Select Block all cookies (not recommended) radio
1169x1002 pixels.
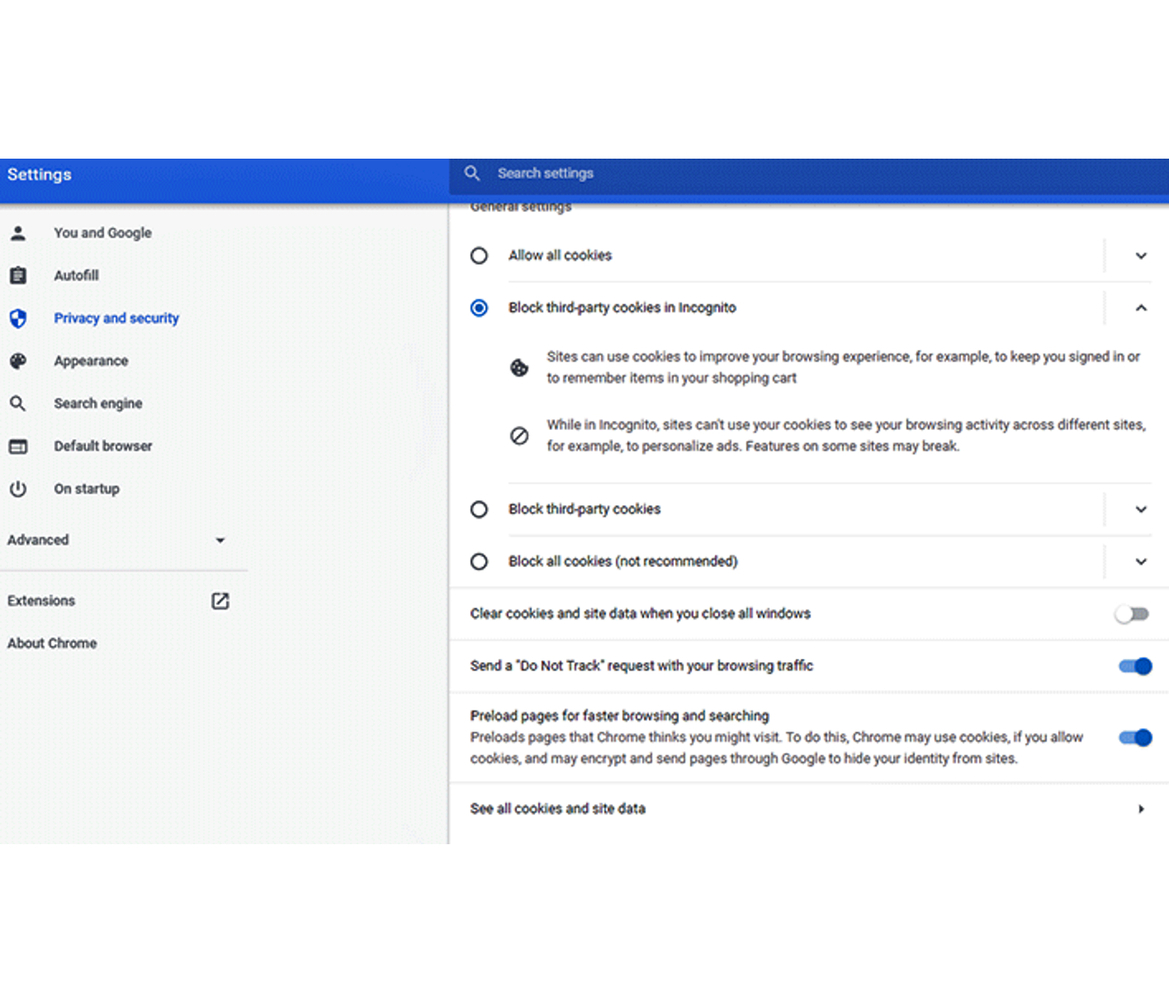click(x=479, y=561)
